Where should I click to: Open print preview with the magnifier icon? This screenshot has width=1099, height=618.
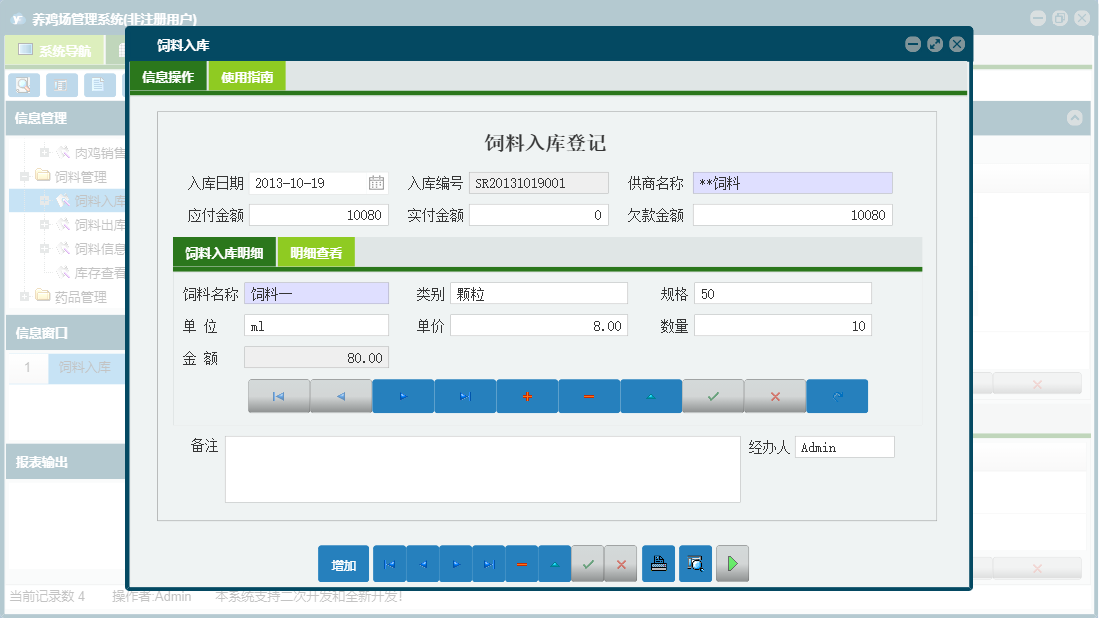[695, 564]
